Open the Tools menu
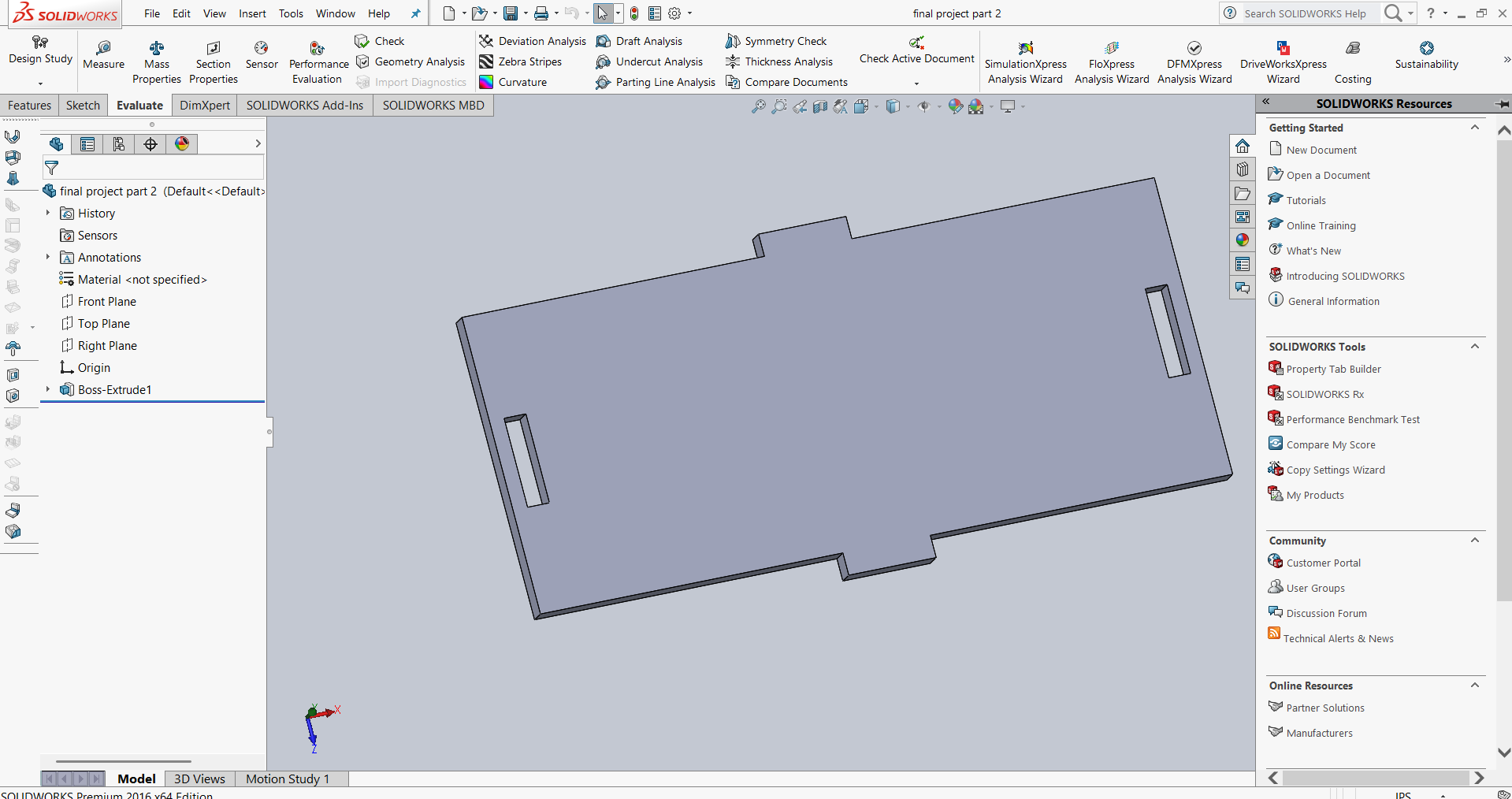The width and height of the screenshot is (1512, 799). pyautogui.click(x=291, y=13)
